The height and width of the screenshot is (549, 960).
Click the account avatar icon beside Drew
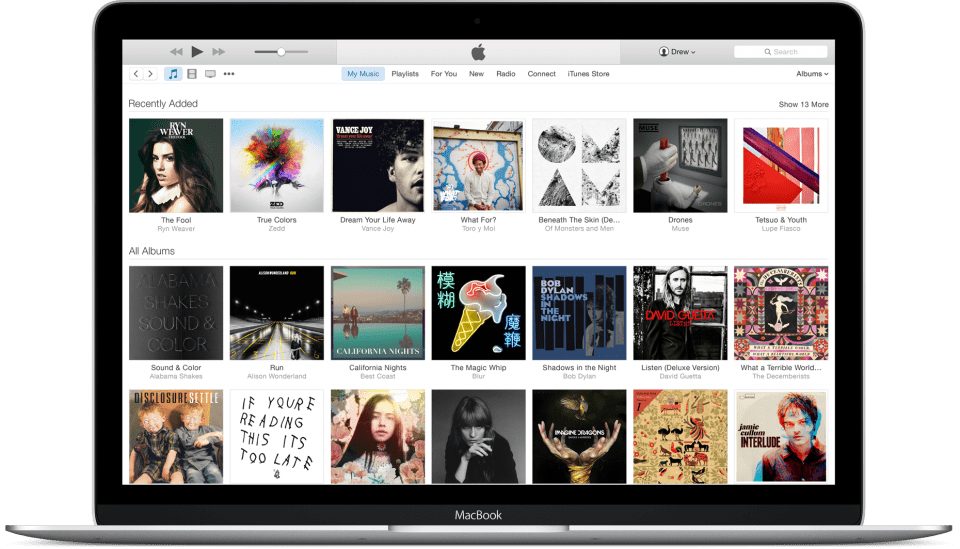pyautogui.click(x=664, y=52)
